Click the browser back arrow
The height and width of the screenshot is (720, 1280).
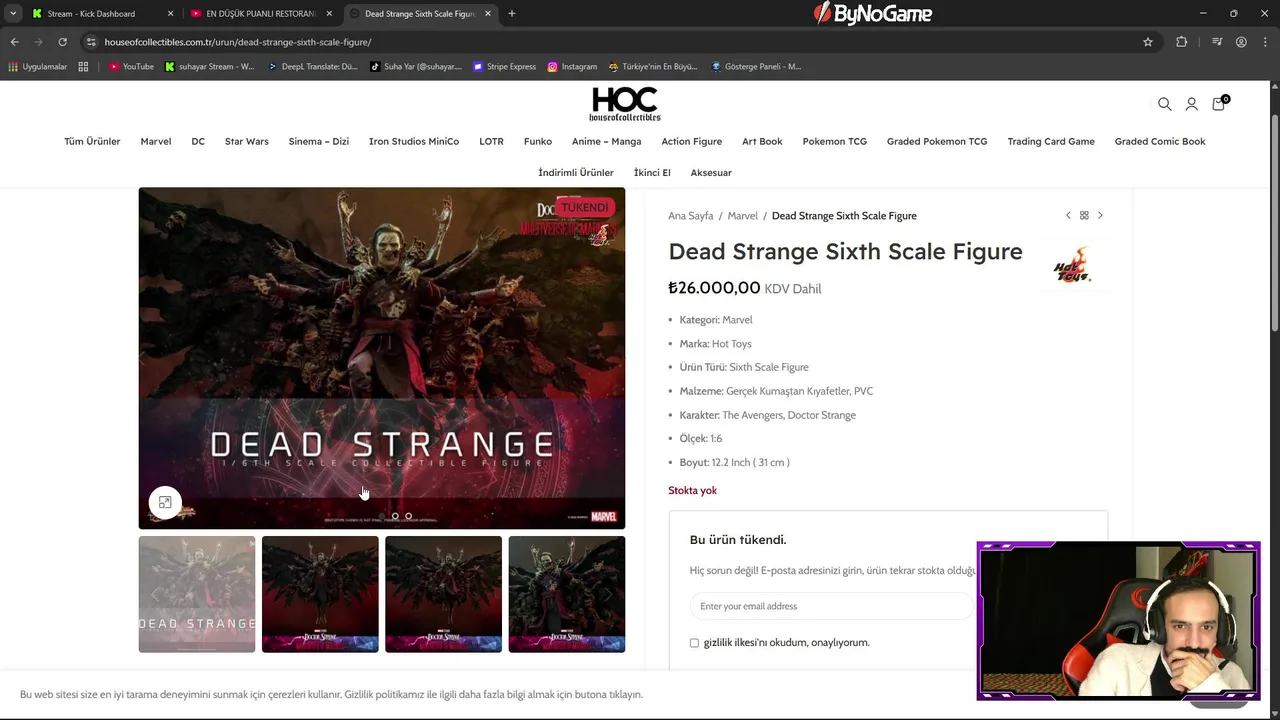point(14,42)
